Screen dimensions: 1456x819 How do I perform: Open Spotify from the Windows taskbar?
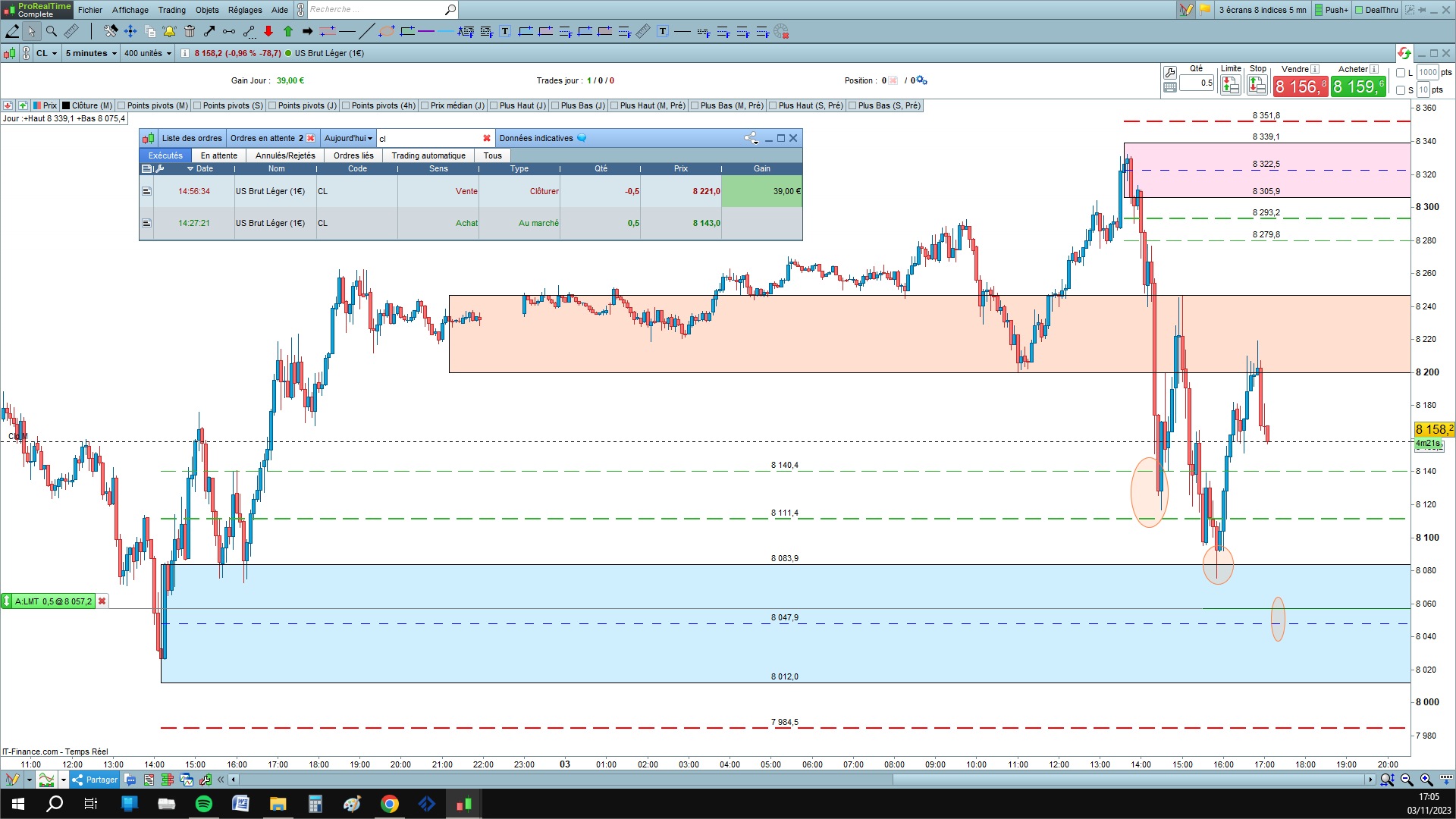tap(204, 804)
